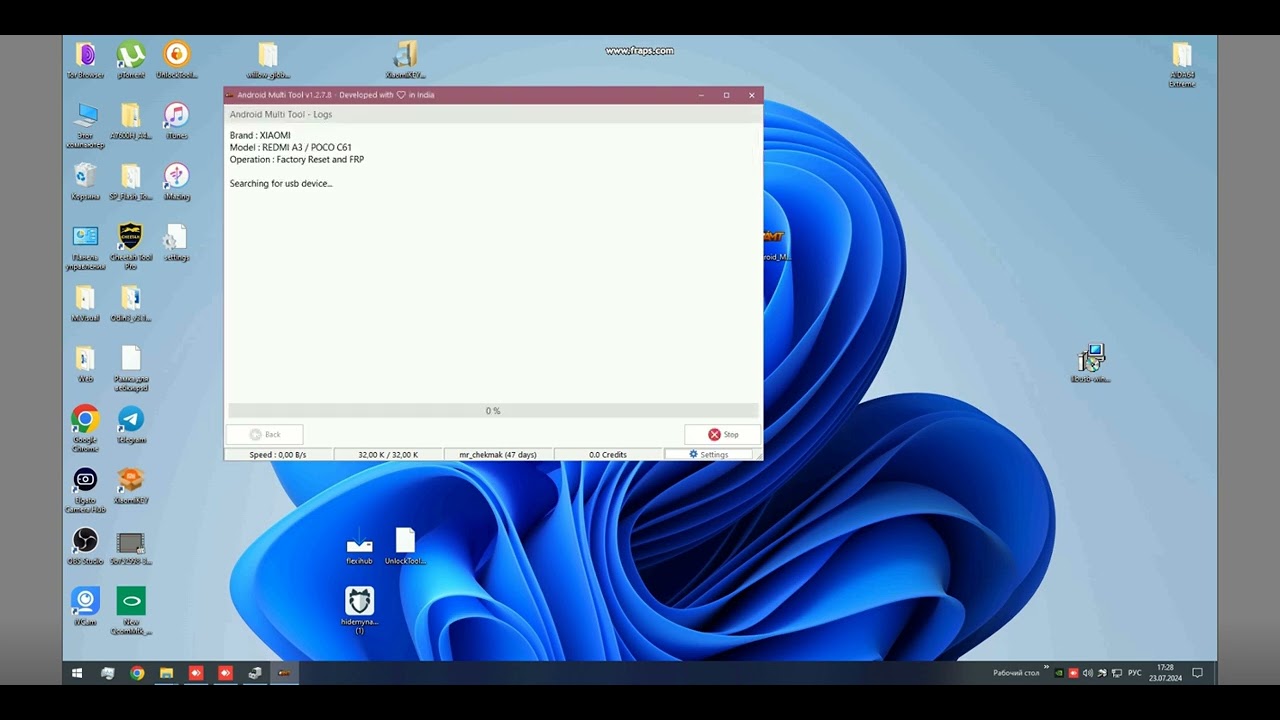Switch the РУС input language indicator
The height and width of the screenshot is (720, 1280).
(x=1135, y=673)
